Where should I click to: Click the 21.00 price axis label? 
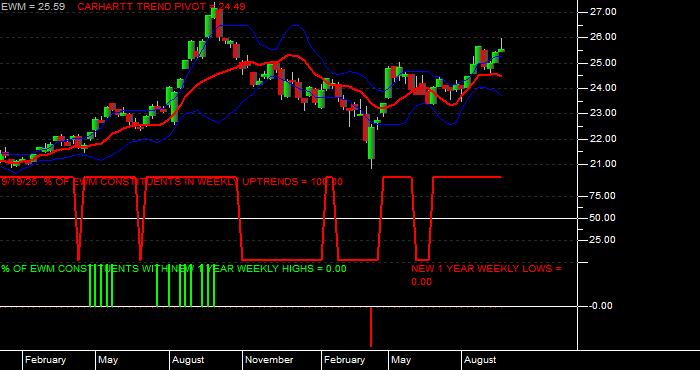click(x=604, y=165)
